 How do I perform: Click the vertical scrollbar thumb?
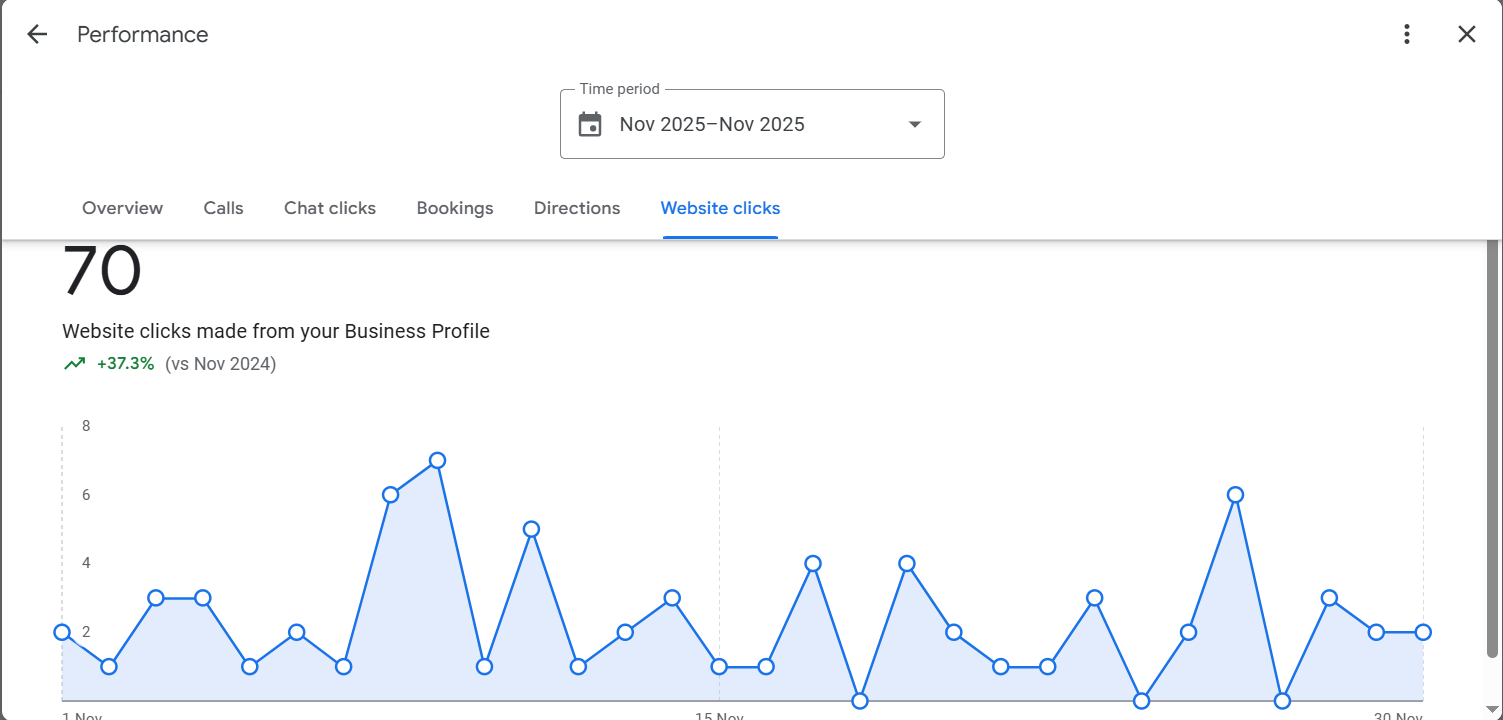[x=1492, y=450]
